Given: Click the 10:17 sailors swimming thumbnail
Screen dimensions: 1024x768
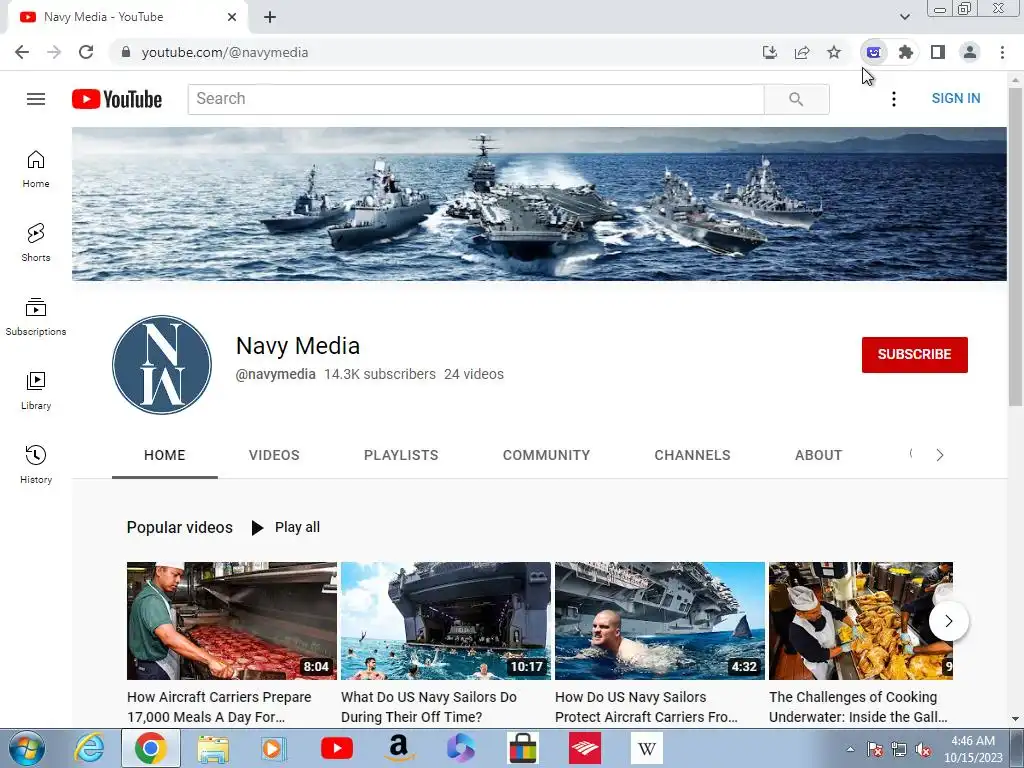Looking at the screenshot, I should click(446, 621).
